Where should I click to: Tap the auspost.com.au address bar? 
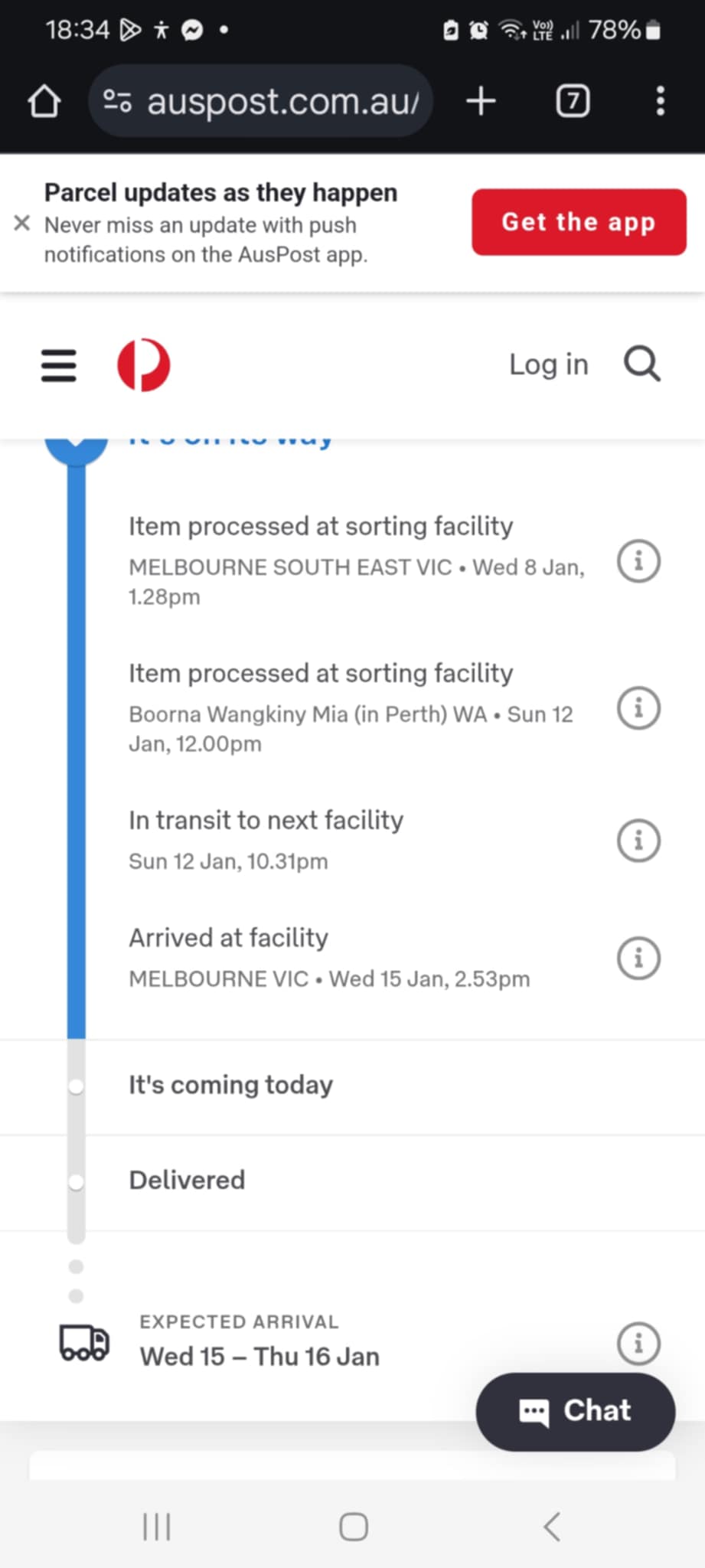coord(261,101)
